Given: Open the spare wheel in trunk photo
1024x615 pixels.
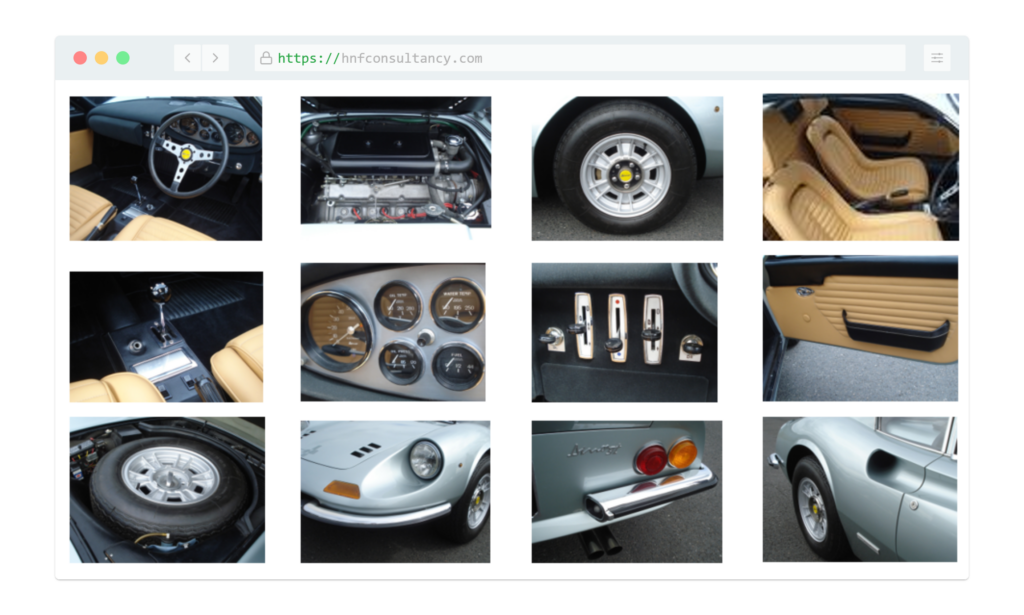Looking at the screenshot, I should click(x=167, y=490).
